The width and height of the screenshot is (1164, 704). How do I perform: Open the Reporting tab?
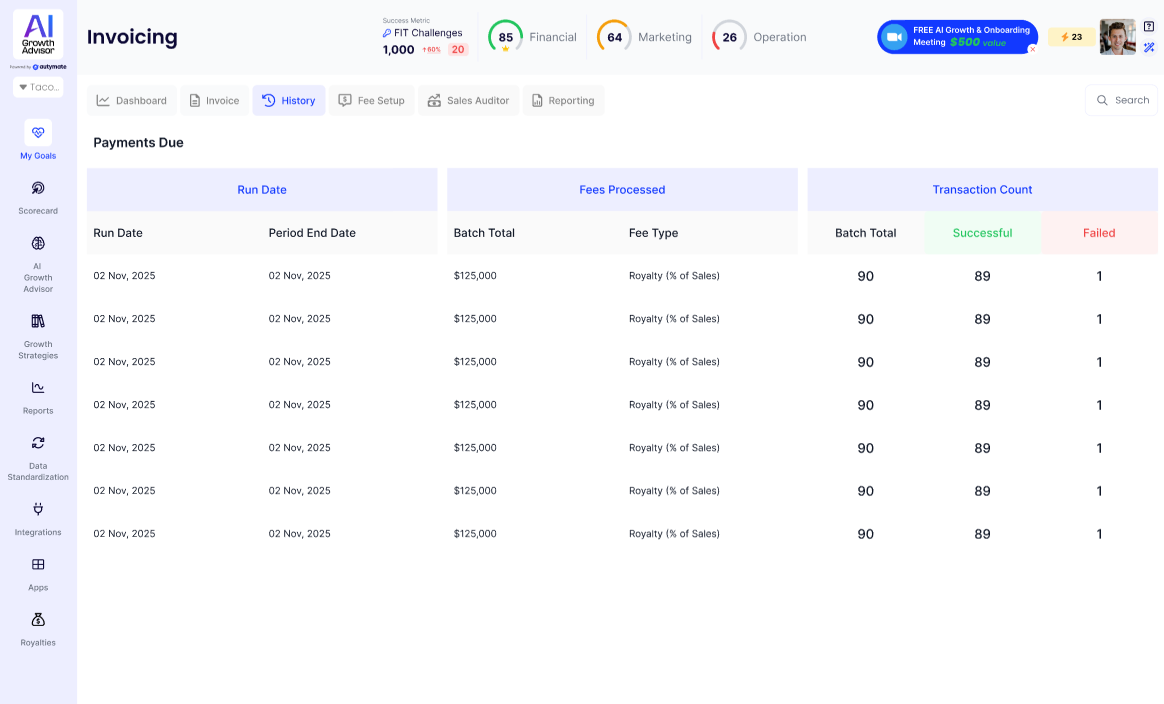pos(562,101)
